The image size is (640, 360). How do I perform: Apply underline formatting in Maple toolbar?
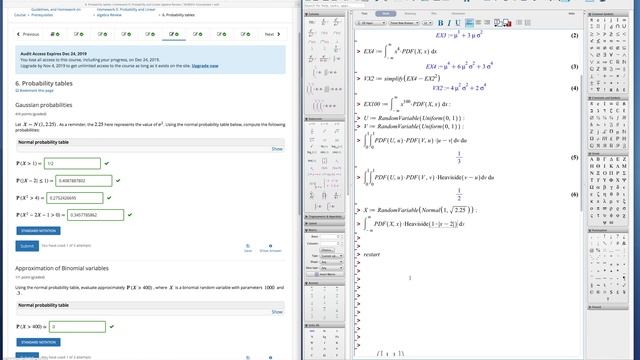(x=458, y=23)
